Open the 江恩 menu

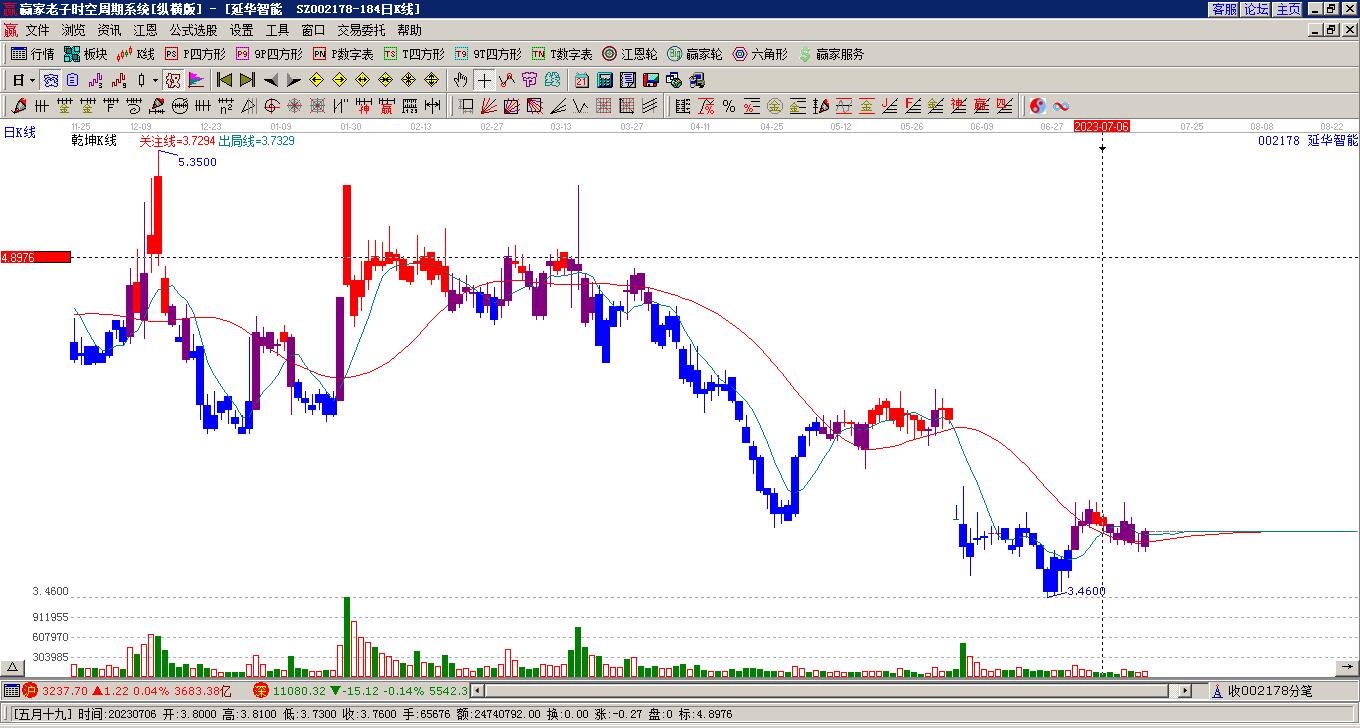[145, 31]
